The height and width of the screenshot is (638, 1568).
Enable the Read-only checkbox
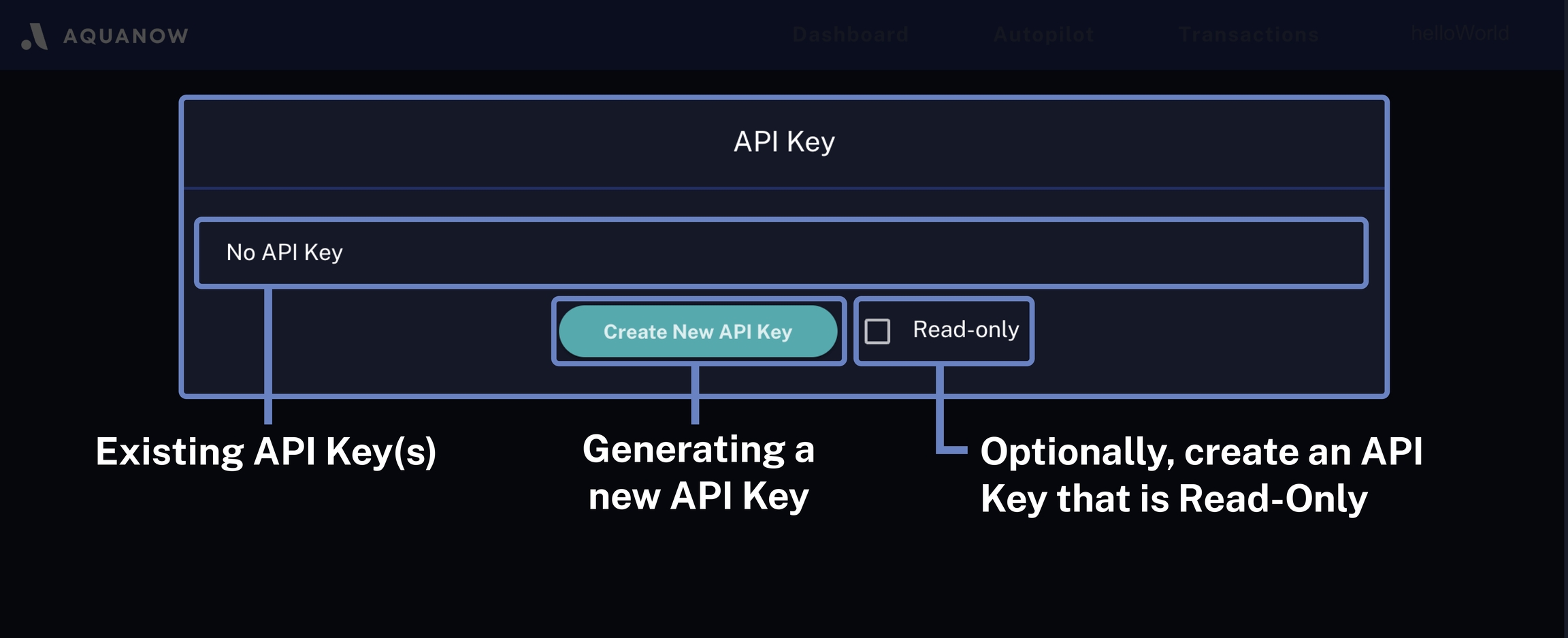tap(877, 332)
